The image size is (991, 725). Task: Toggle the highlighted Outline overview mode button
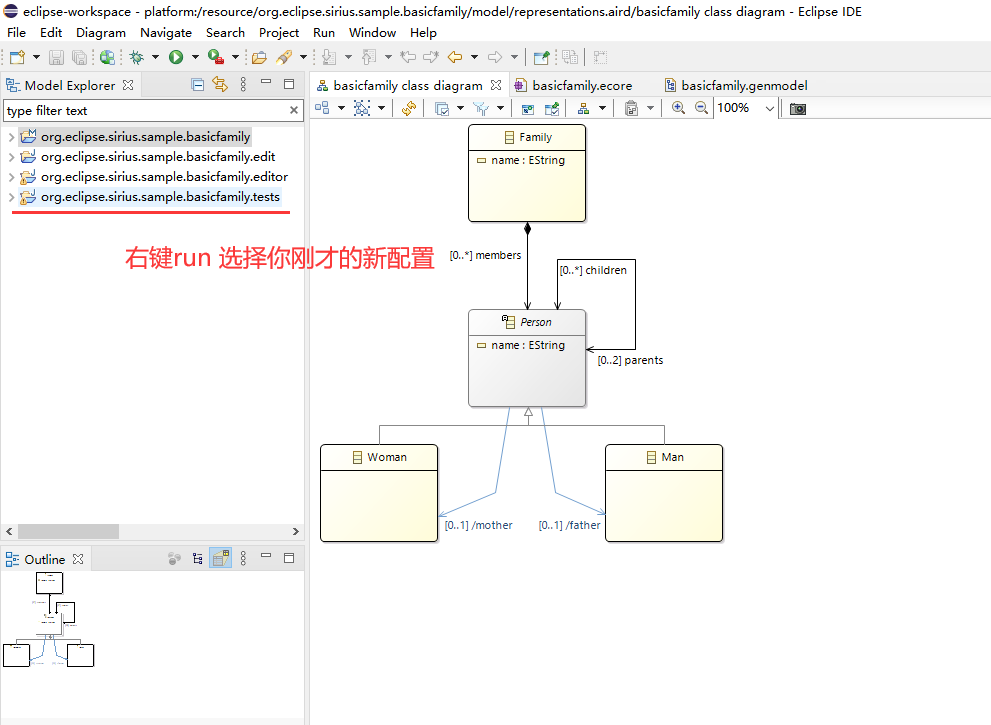coord(221,558)
